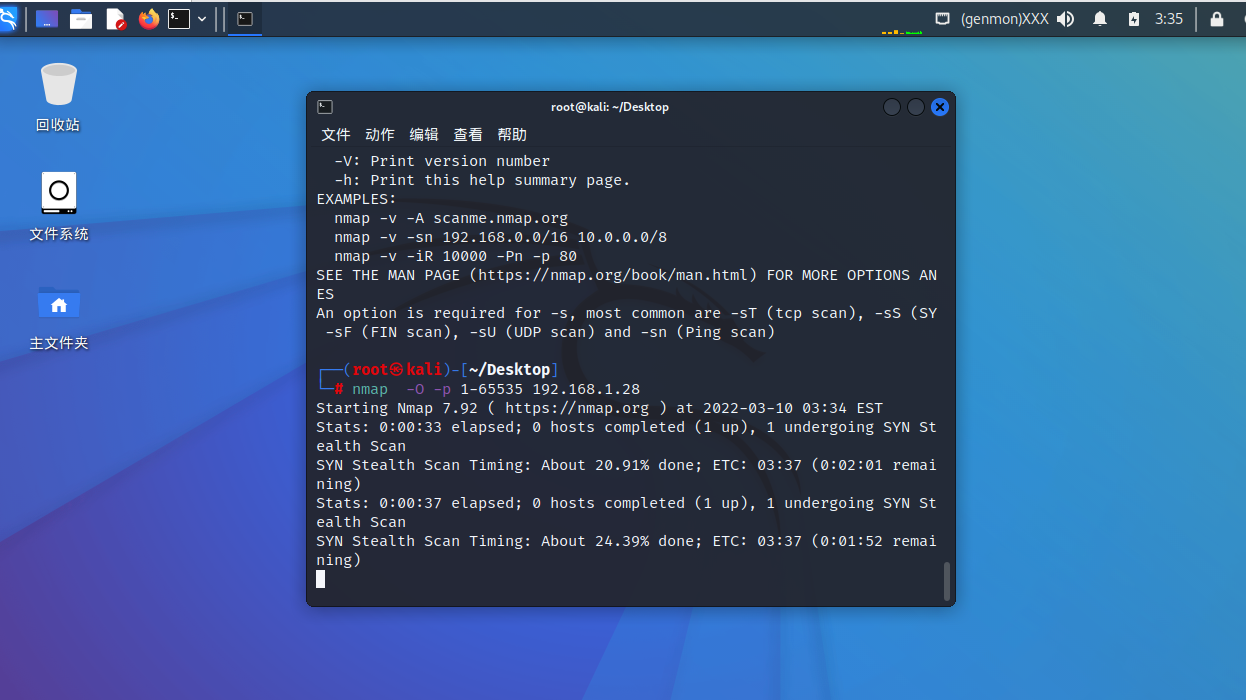Click the "nmap -v -iR 10000 -Pn -p 80" example

(x=456, y=256)
